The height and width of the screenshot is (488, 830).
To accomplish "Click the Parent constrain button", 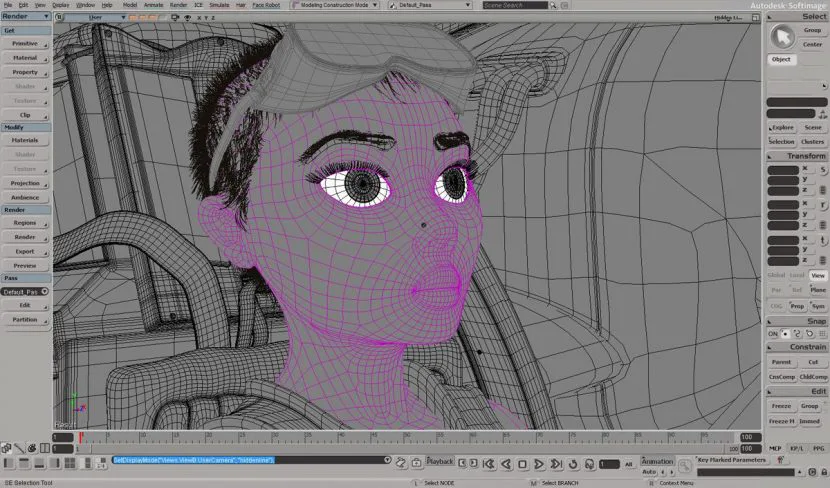I will (x=781, y=362).
